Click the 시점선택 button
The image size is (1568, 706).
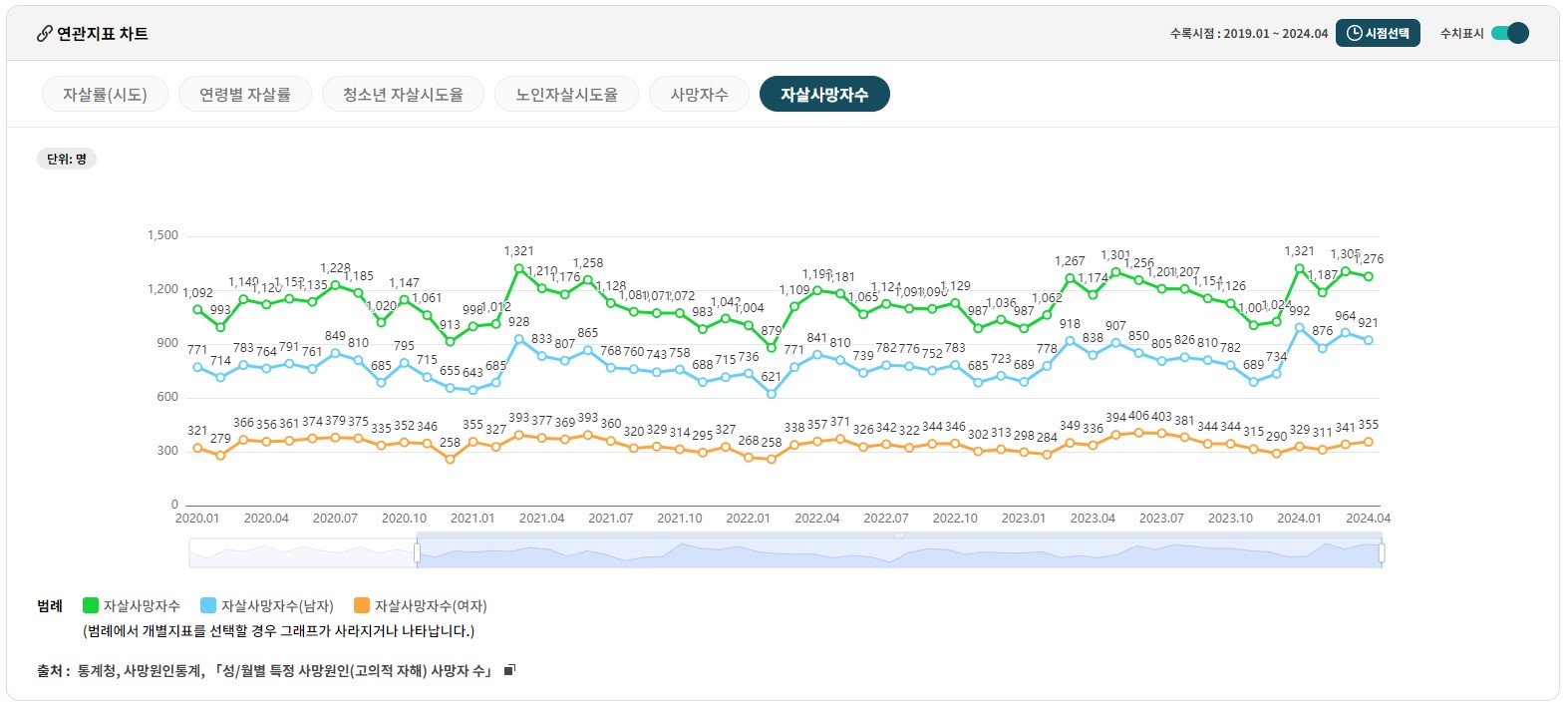1378,33
